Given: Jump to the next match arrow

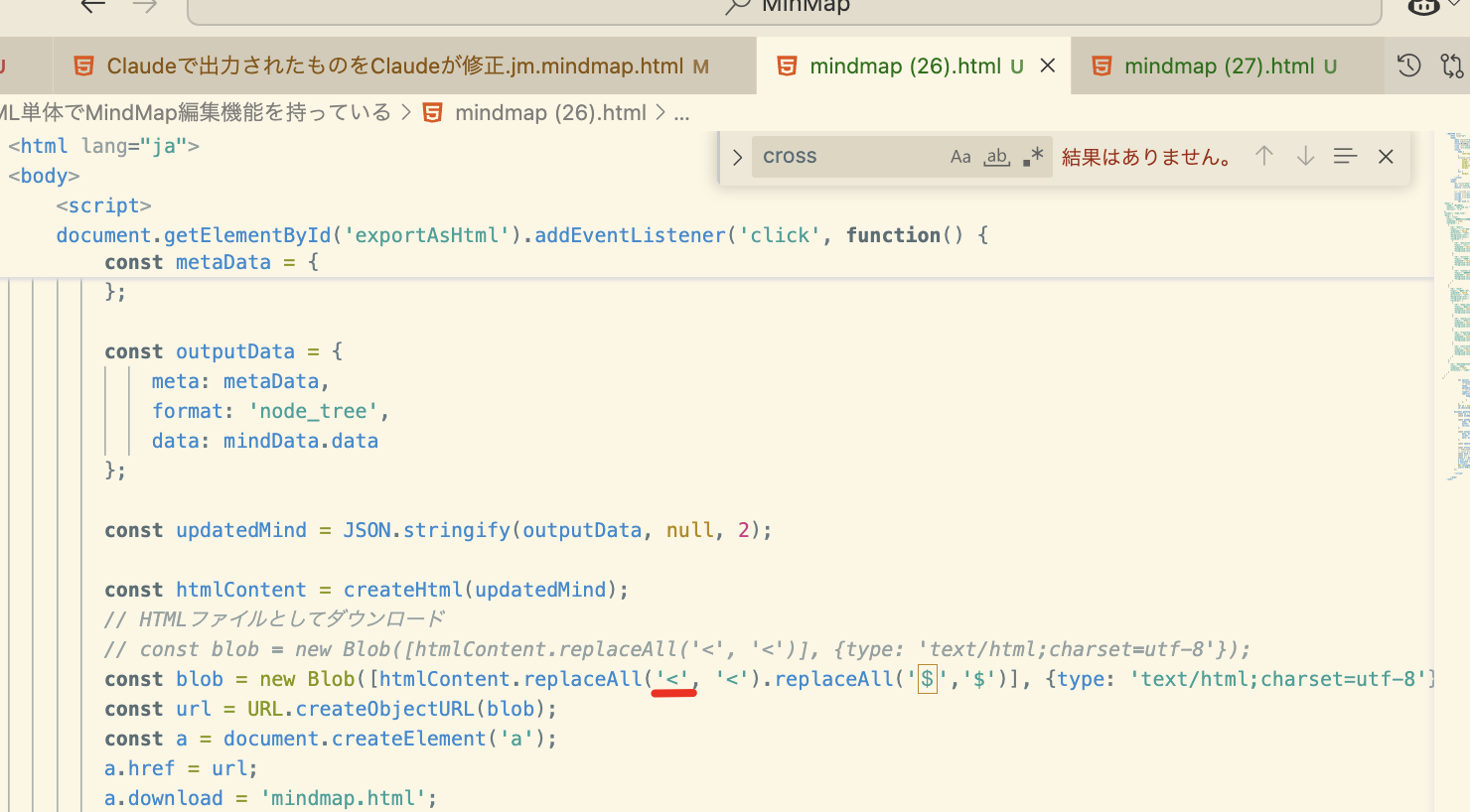Looking at the screenshot, I should (x=1305, y=156).
